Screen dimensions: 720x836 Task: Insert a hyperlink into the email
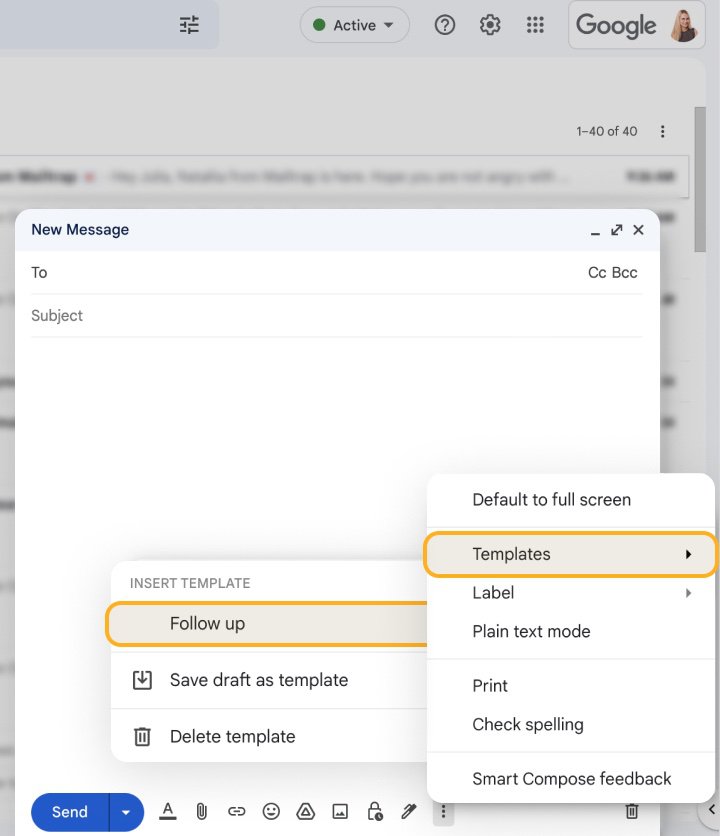237,812
